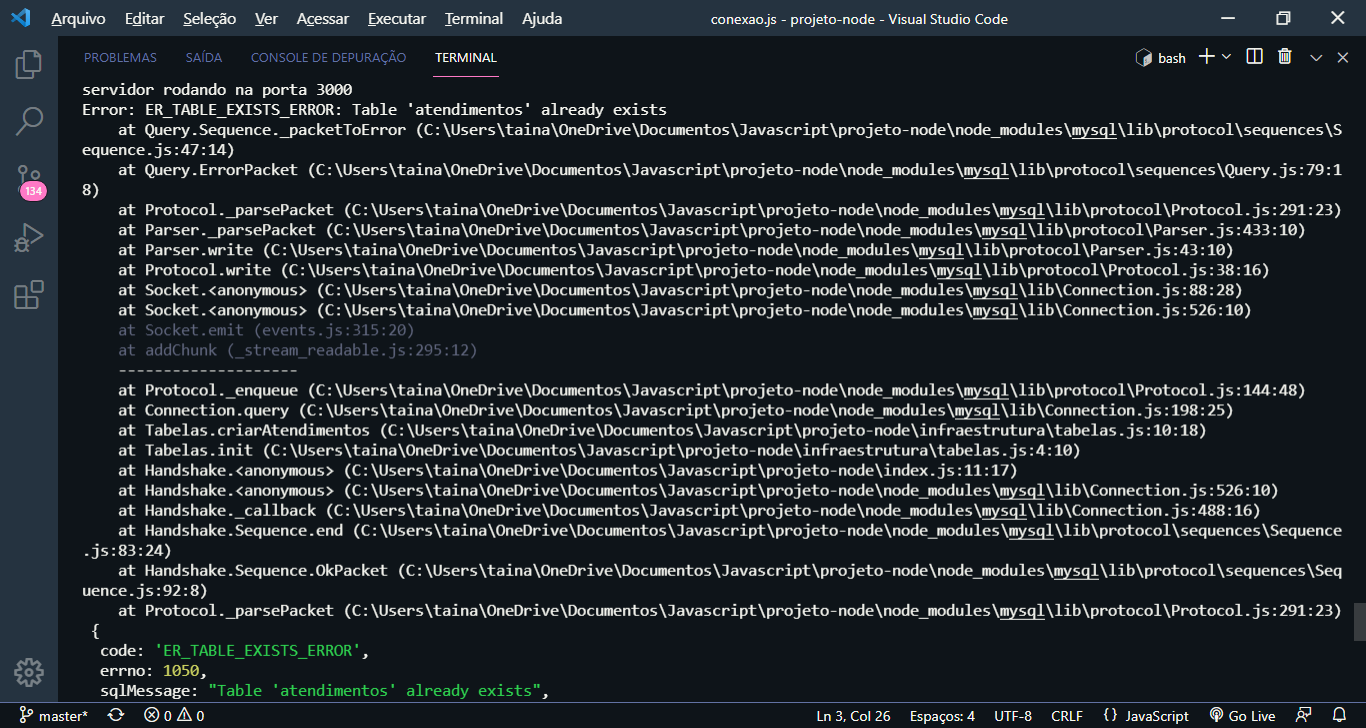Start Go Live server
1366x728 pixels.
pos(1243,716)
